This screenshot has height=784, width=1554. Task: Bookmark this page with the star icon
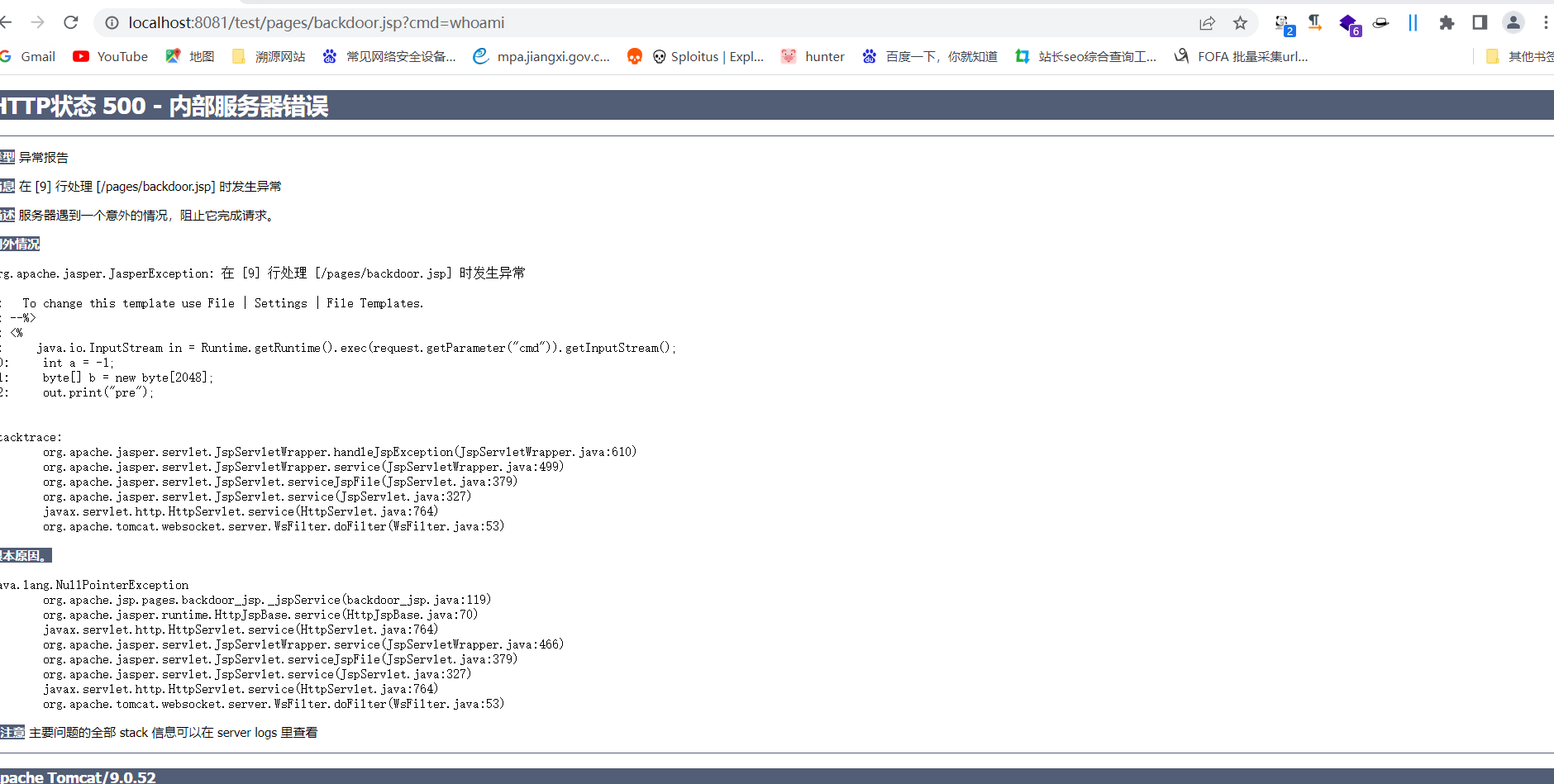coord(1240,23)
